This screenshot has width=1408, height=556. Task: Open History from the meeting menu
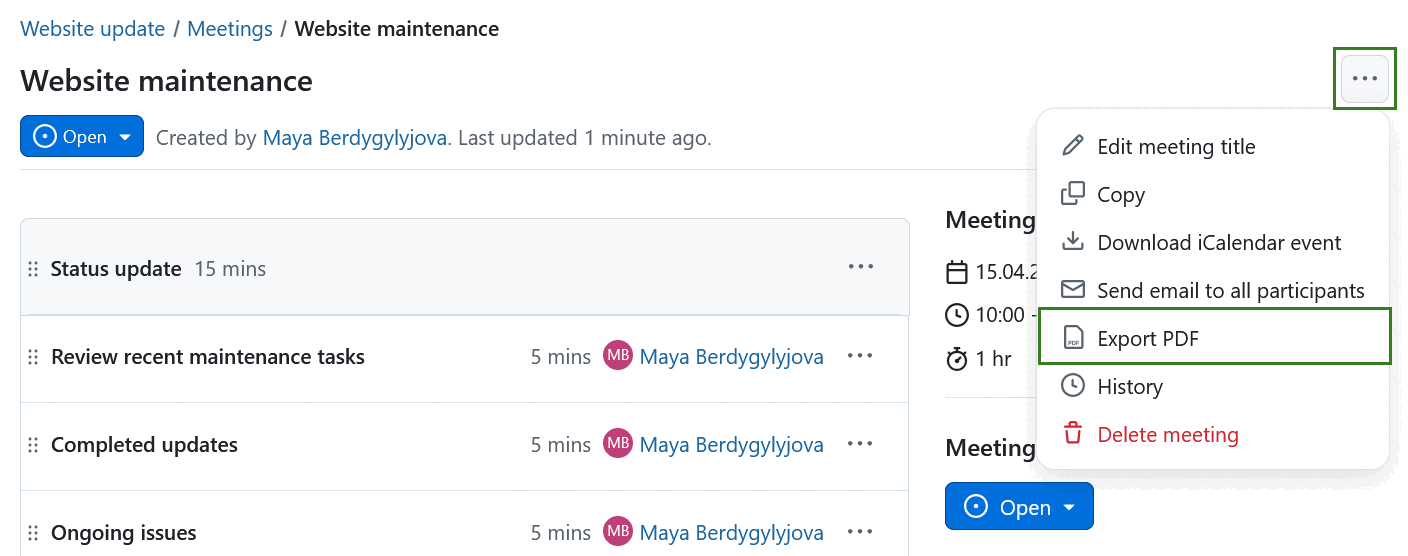pos(1129,386)
